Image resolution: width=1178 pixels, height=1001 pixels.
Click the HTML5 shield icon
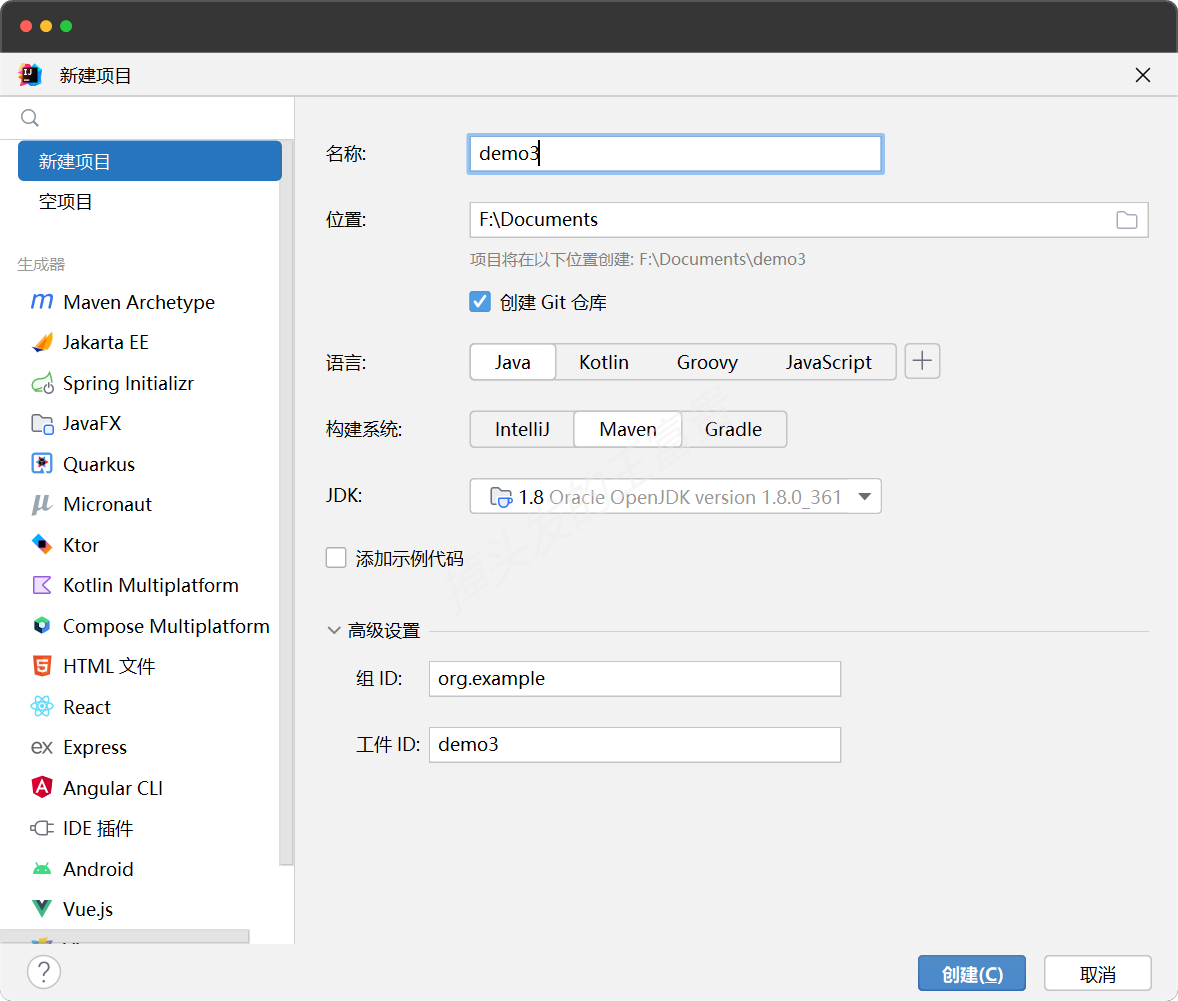pyautogui.click(x=42, y=666)
